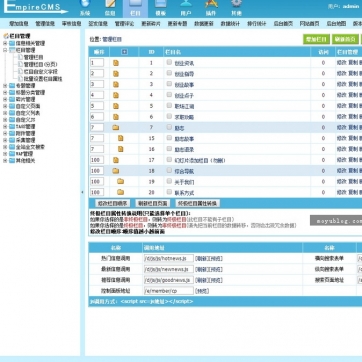This screenshot has width=362, height=362.
Task: Expand the TAGS管理 tree node
Action: (5, 126)
